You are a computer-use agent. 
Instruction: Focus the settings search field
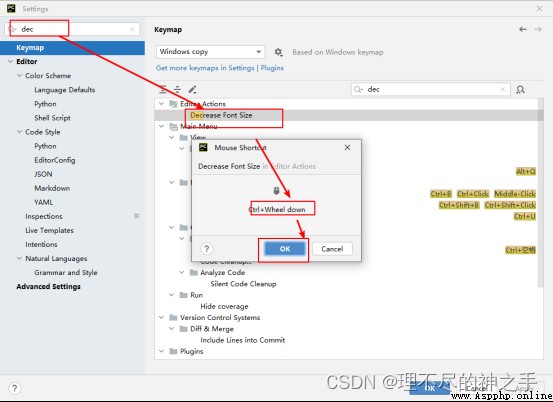click(x=72, y=29)
